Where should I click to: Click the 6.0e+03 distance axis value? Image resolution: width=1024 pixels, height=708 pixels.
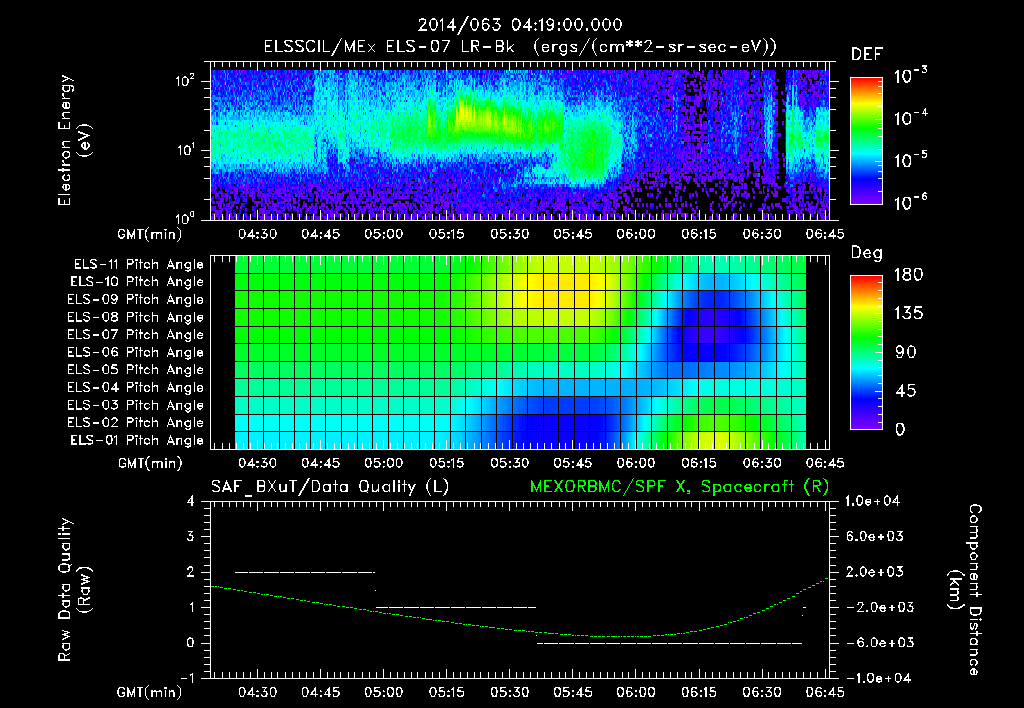coord(874,536)
